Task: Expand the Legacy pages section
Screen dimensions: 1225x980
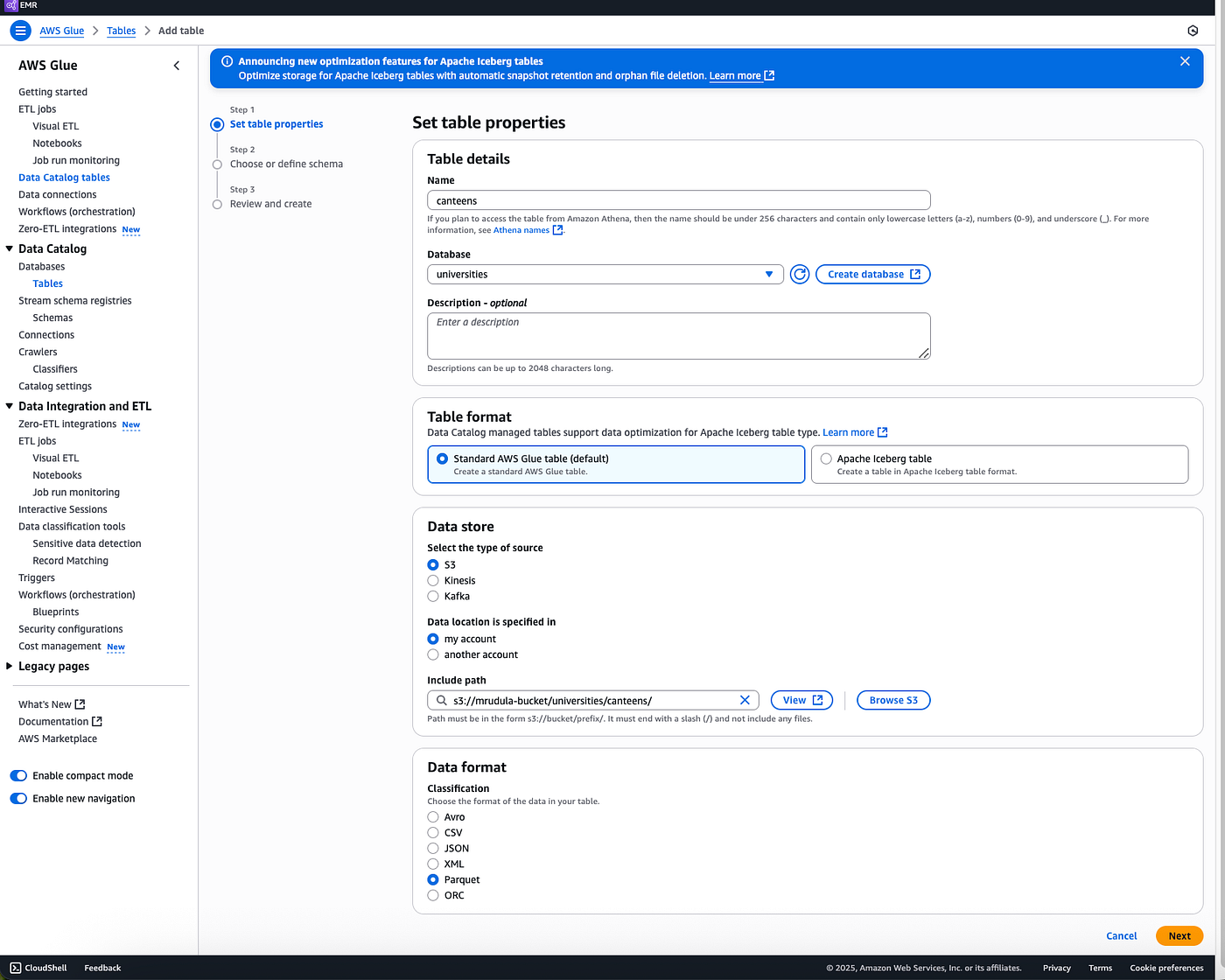Action: pos(10,667)
